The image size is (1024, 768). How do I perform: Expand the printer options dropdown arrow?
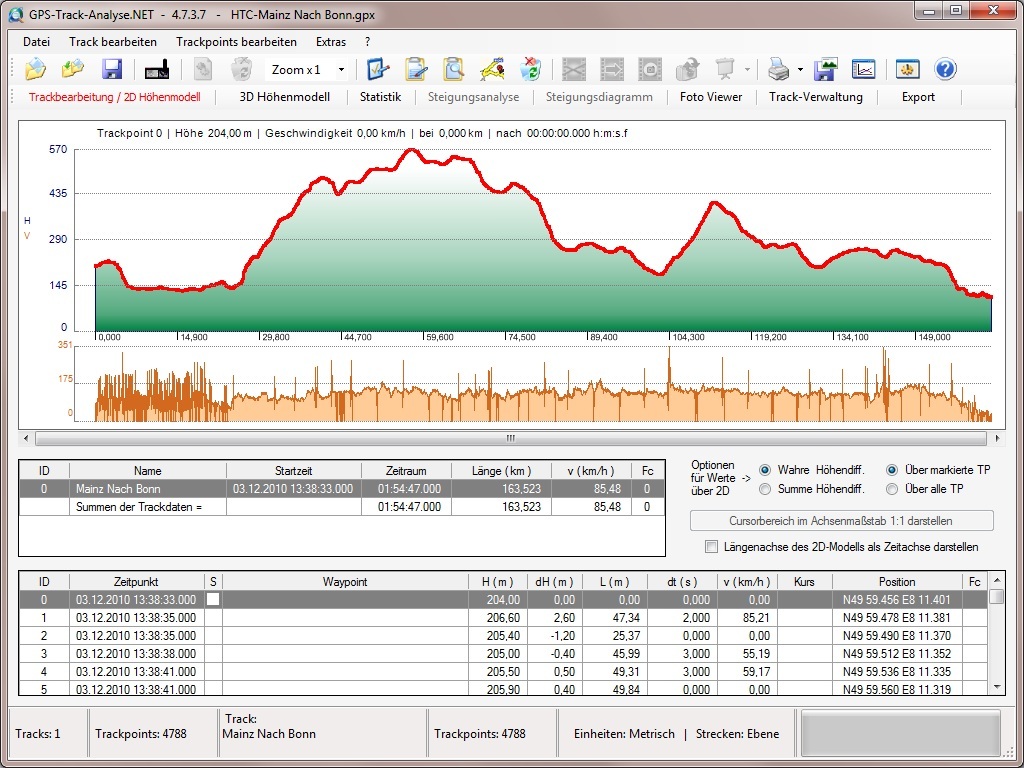click(x=800, y=70)
